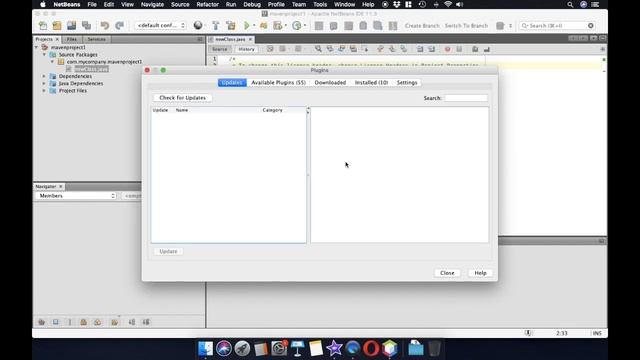Switch editor to Source view
This screenshot has width=640, height=360.
click(x=220, y=49)
